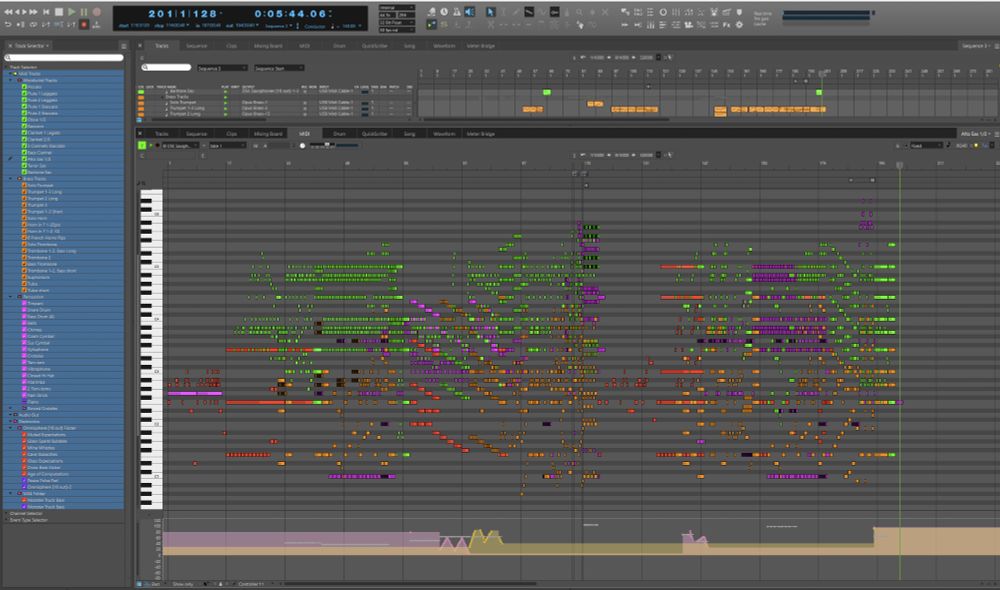
Task: Click the Solo Trumpet track orange icon
Action: (x=24, y=186)
